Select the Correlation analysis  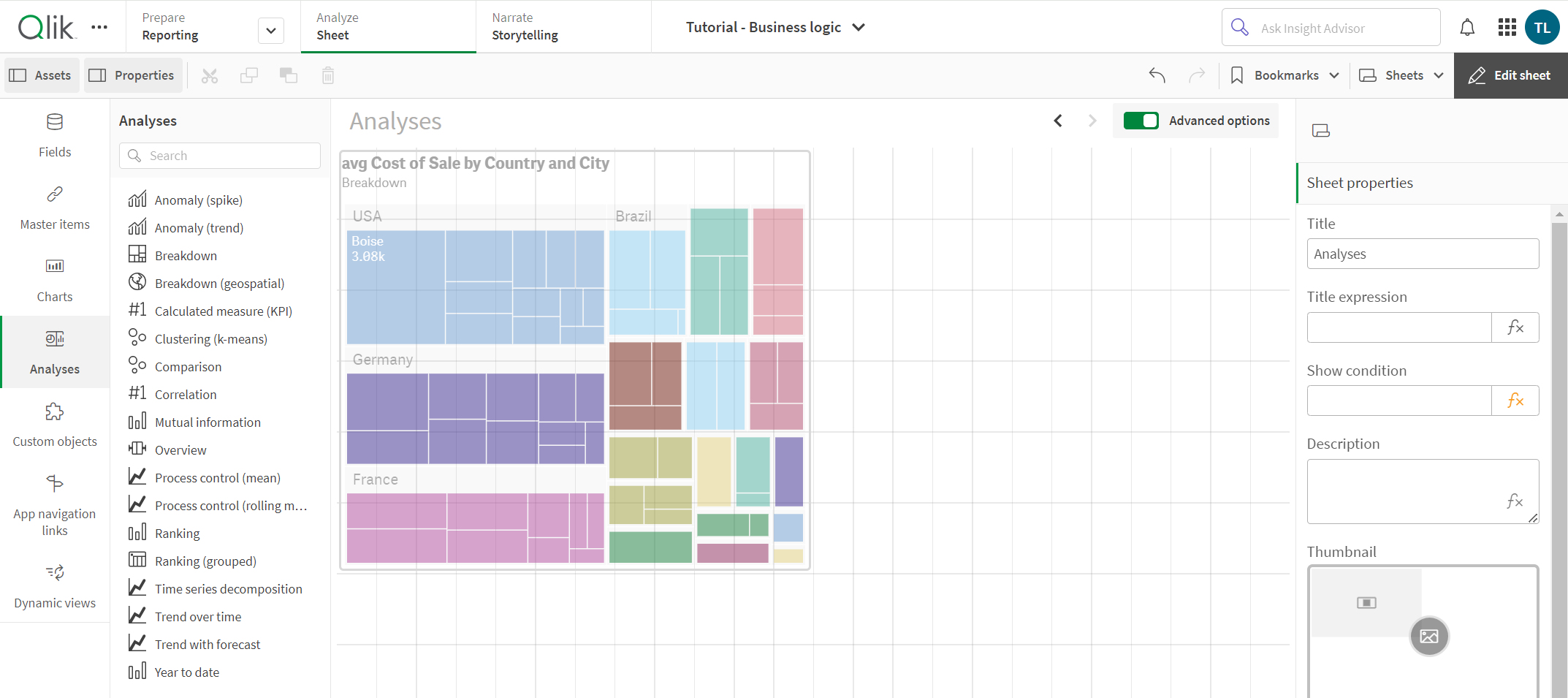click(x=219, y=394)
